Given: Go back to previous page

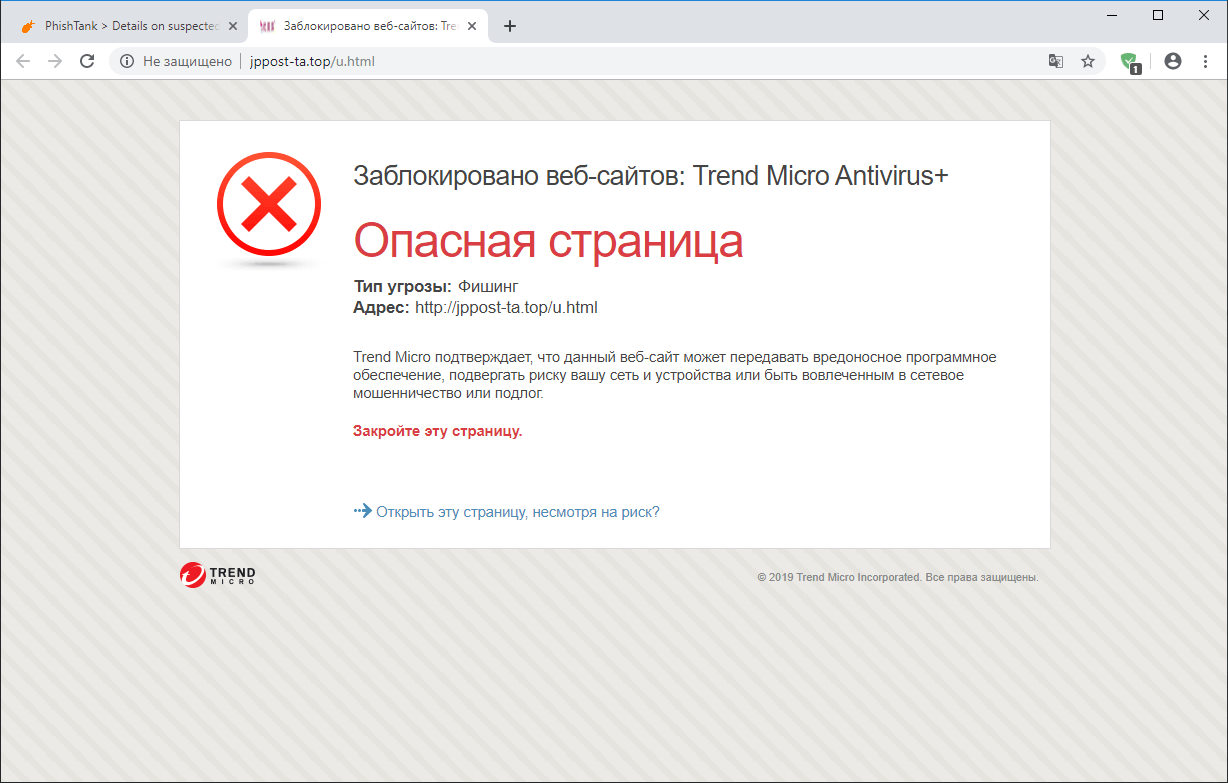Looking at the screenshot, I should 23,61.
